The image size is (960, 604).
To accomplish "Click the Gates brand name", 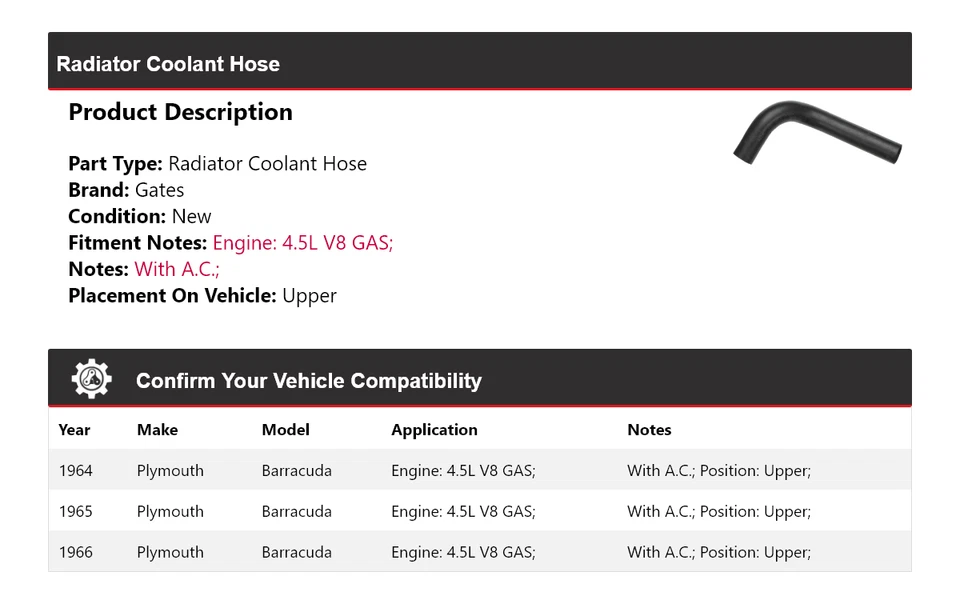I will coord(159,190).
